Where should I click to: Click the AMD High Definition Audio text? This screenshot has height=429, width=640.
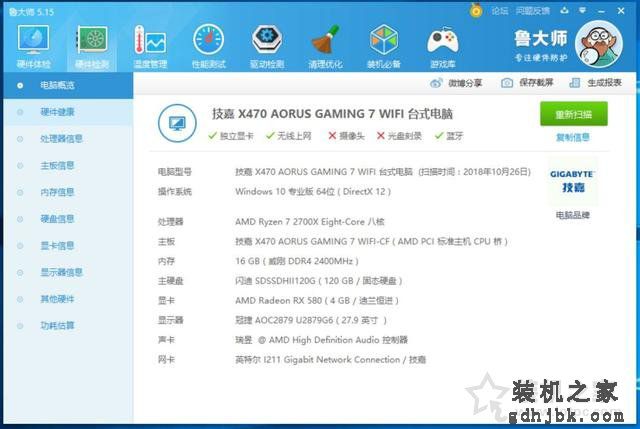point(322,340)
